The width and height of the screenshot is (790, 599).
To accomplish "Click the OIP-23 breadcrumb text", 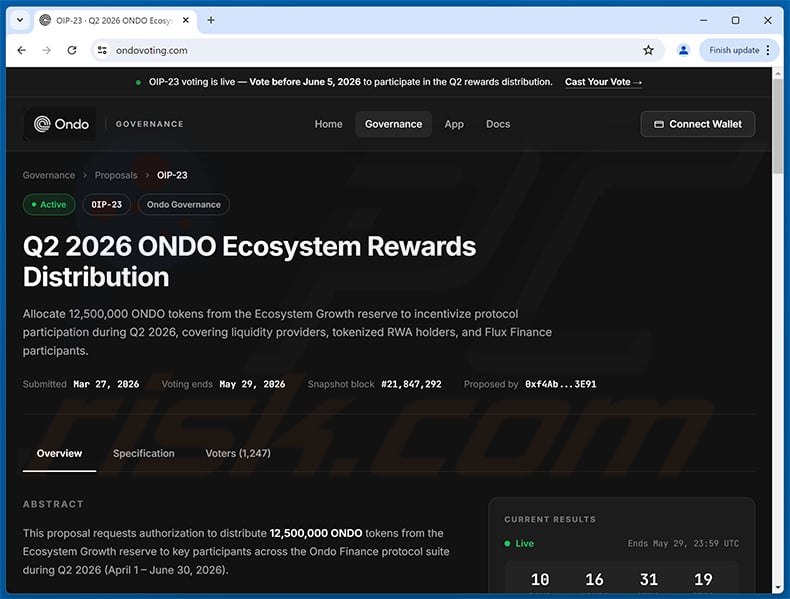I will point(172,175).
